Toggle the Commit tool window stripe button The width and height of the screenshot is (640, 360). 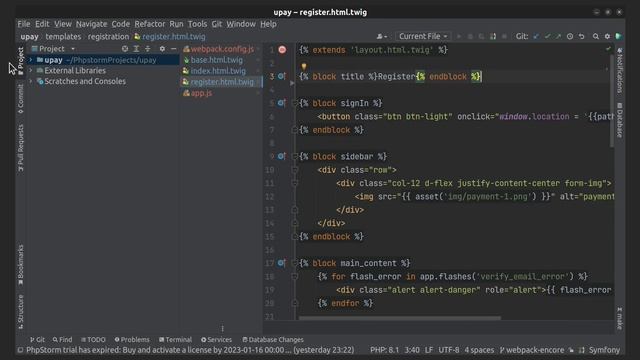pyautogui.click(x=20, y=99)
